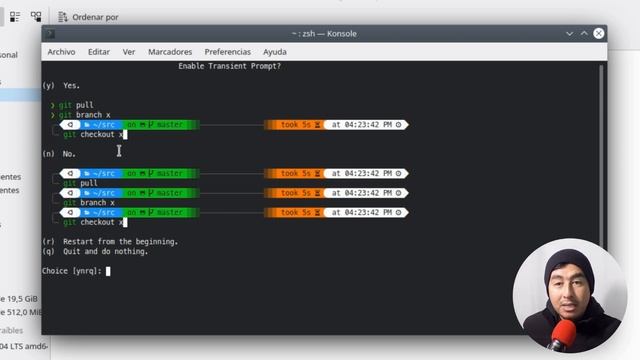
Task: Open the Preferencias menu
Action: click(x=227, y=52)
